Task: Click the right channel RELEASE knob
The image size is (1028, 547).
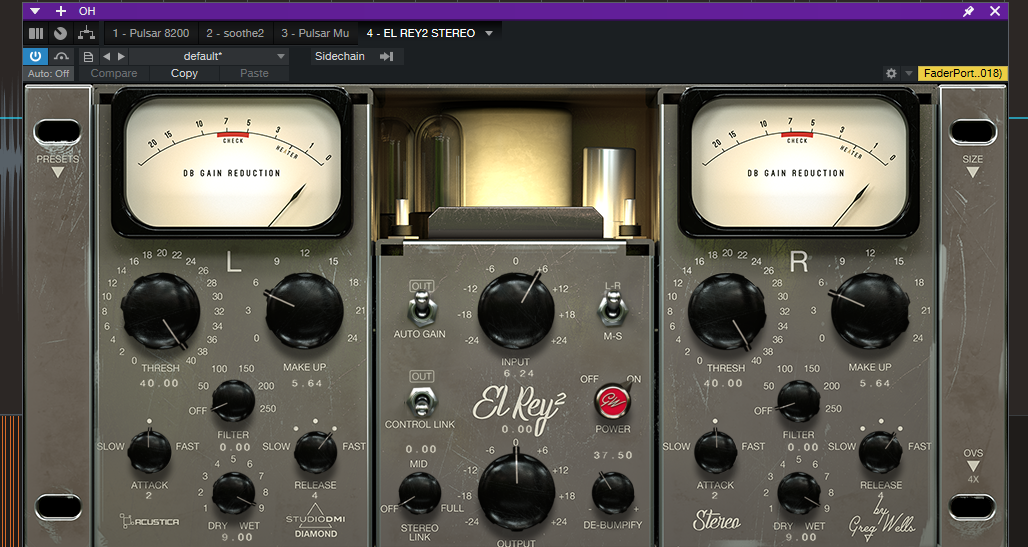Action: click(x=880, y=452)
